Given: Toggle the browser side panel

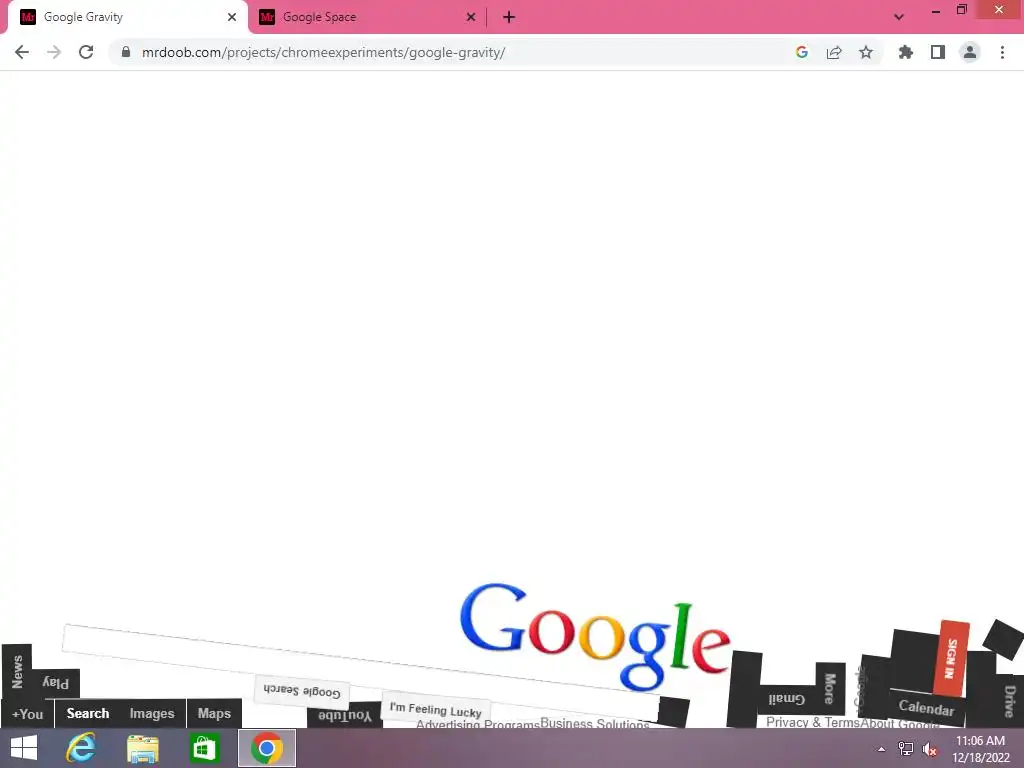Looking at the screenshot, I should pos(938,52).
